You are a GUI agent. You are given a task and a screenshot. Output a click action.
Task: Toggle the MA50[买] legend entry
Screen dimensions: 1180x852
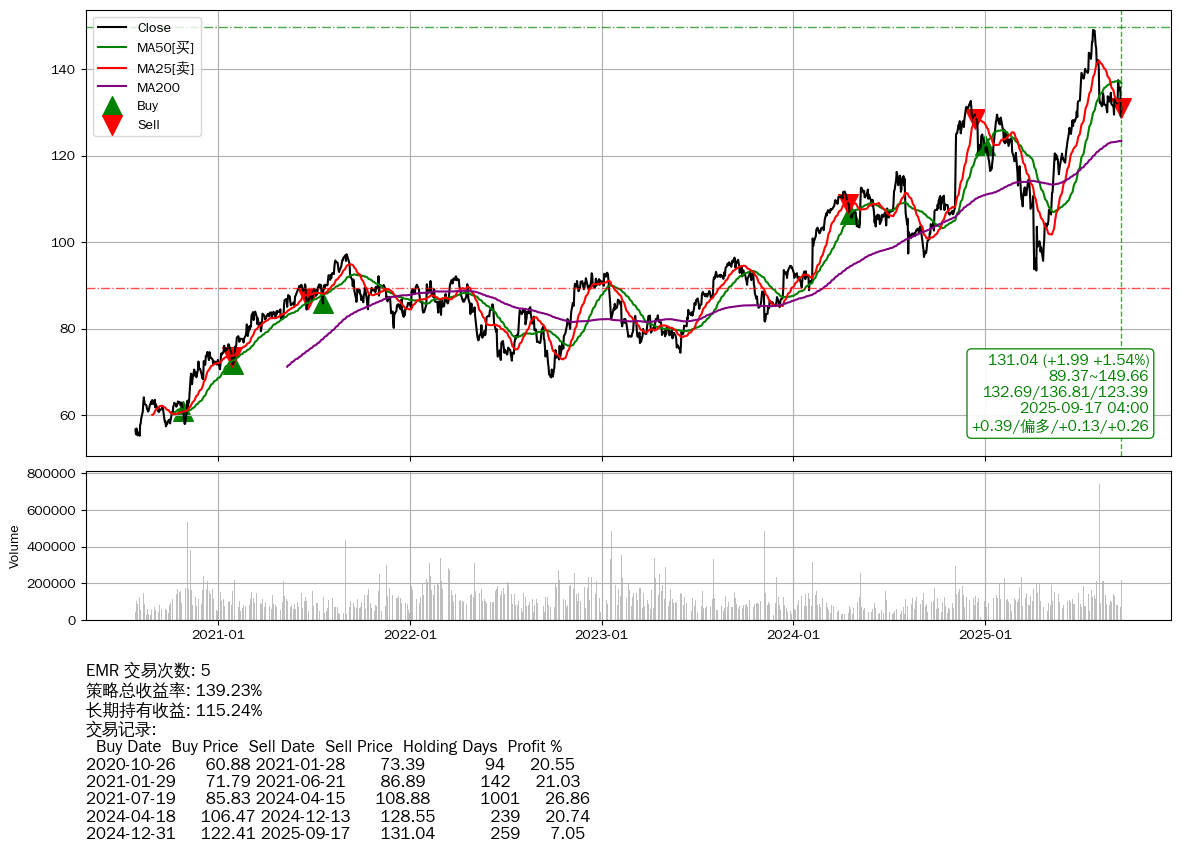165,47
